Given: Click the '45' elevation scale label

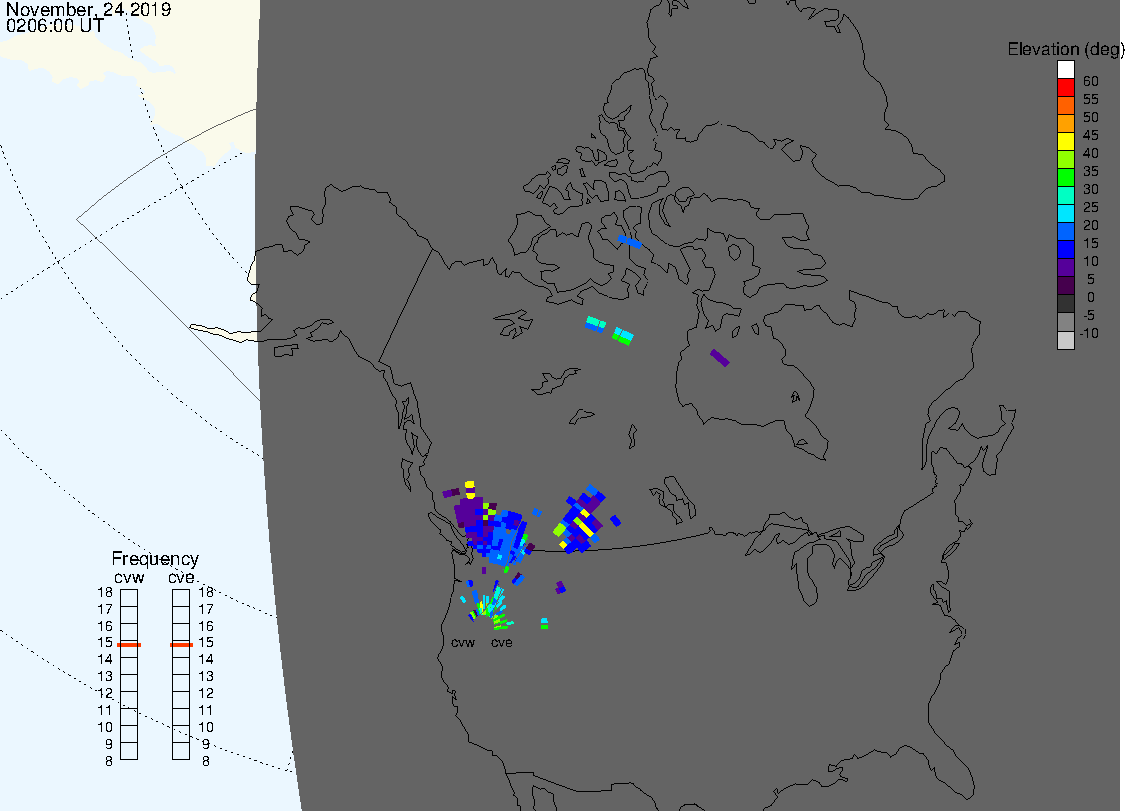Looking at the screenshot, I should [1091, 135].
